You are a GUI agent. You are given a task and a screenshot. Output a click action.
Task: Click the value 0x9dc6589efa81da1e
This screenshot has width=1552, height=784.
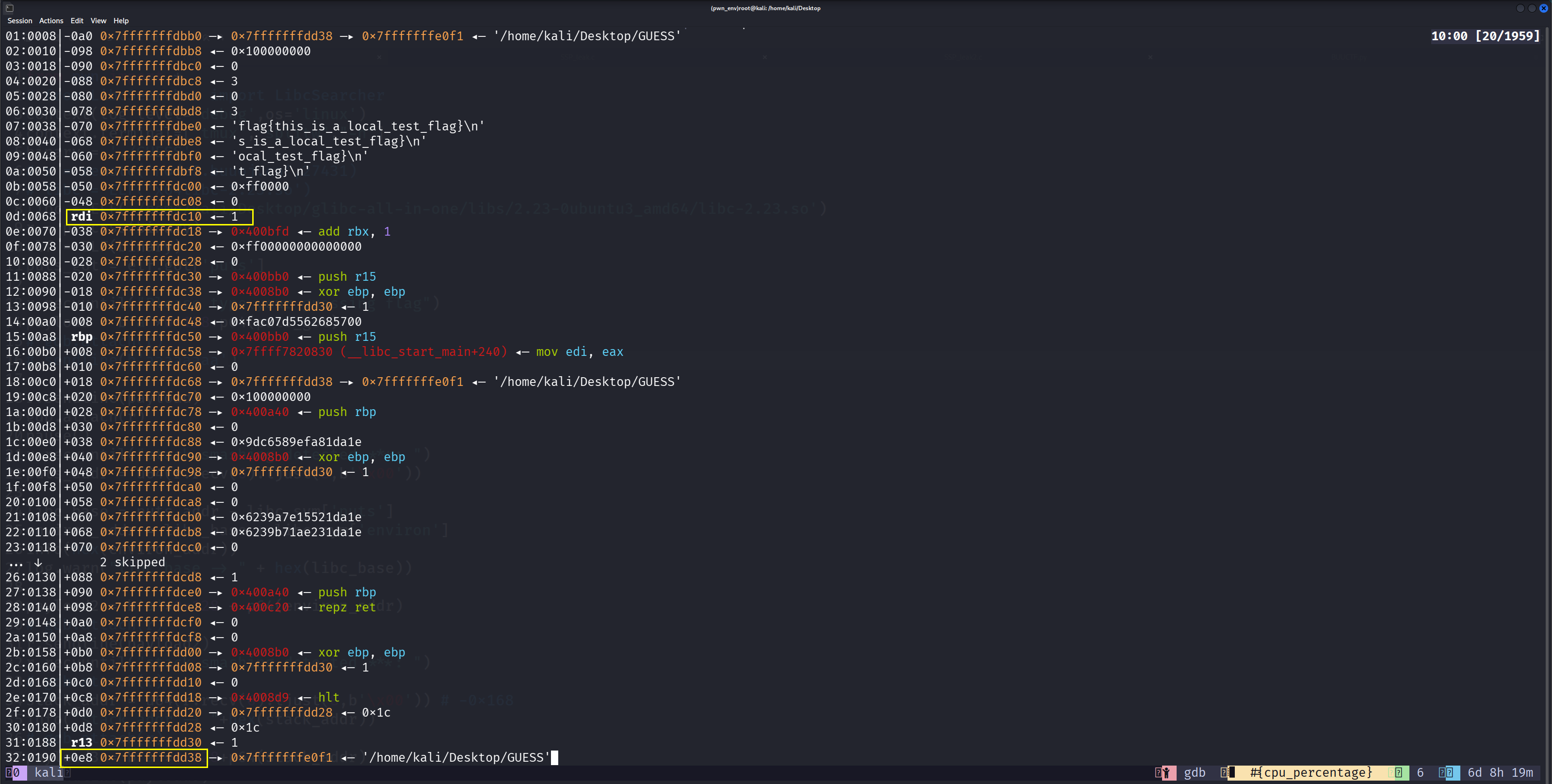tap(296, 442)
